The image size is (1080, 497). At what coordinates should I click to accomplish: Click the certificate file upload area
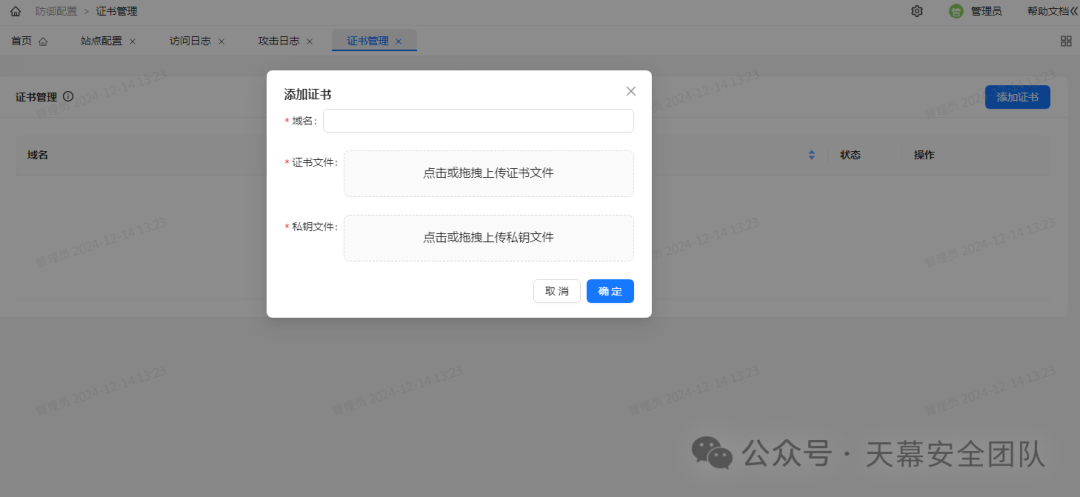tap(488, 173)
